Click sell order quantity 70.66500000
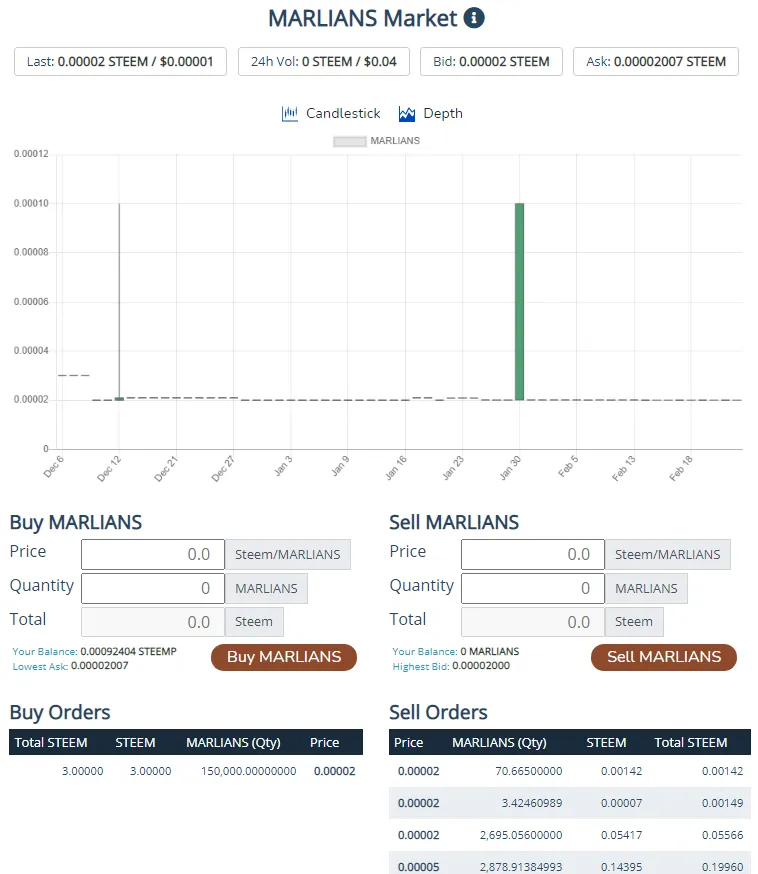 click(x=528, y=771)
